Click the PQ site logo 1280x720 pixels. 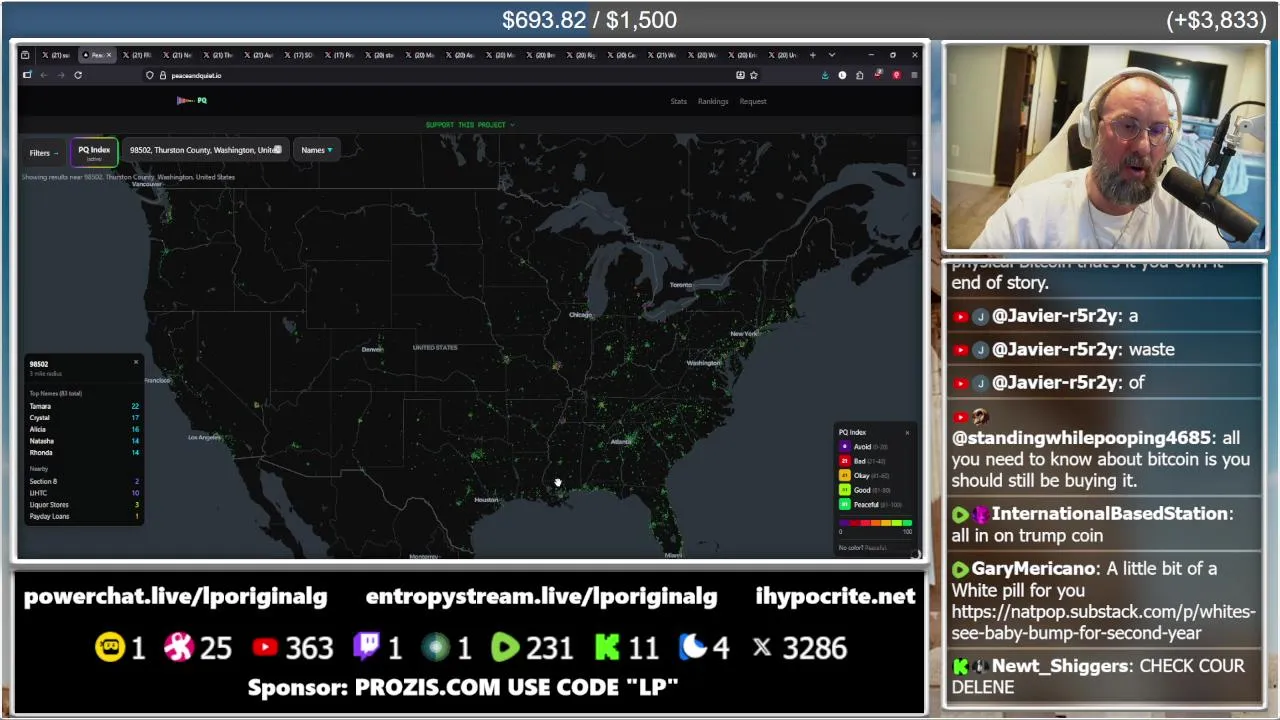tap(192, 100)
